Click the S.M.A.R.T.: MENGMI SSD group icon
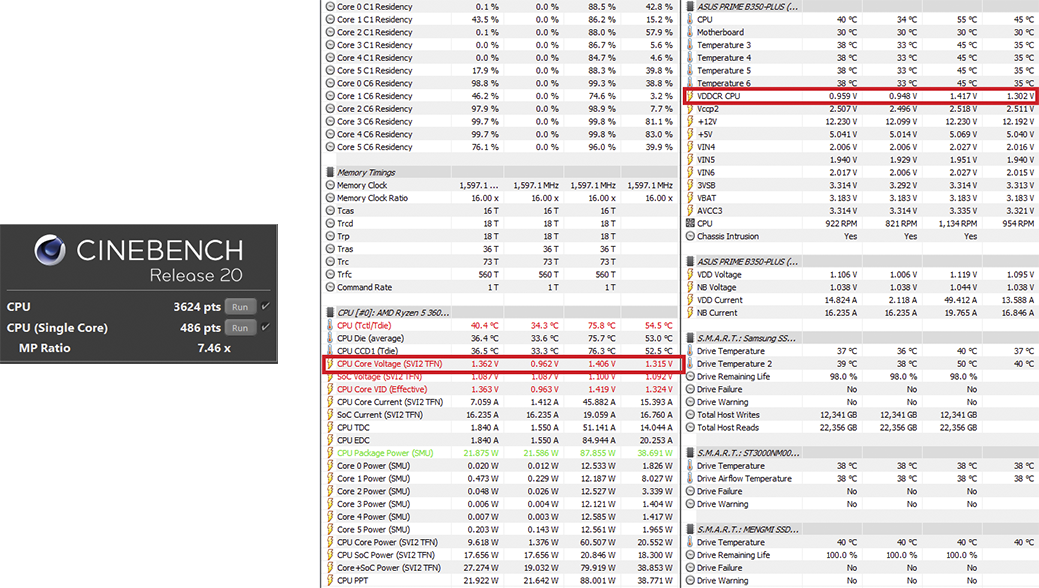 tap(690, 529)
